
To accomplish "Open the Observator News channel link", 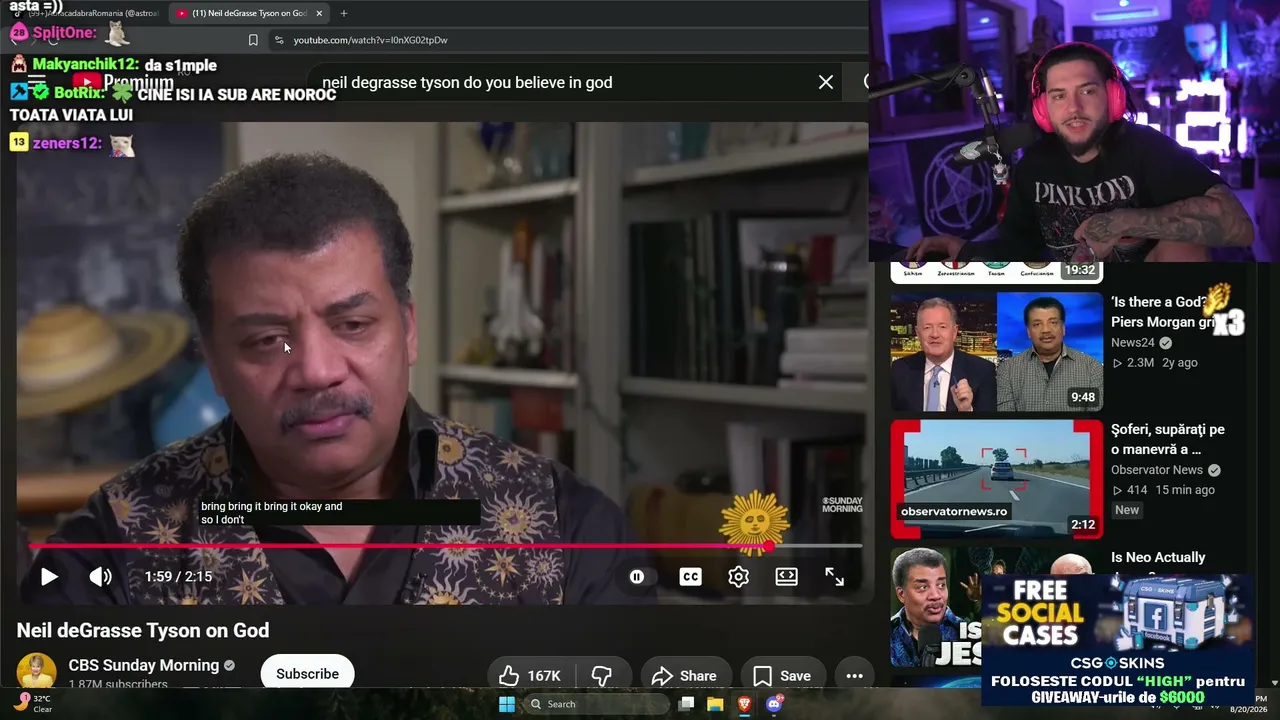I will (1156, 470).
